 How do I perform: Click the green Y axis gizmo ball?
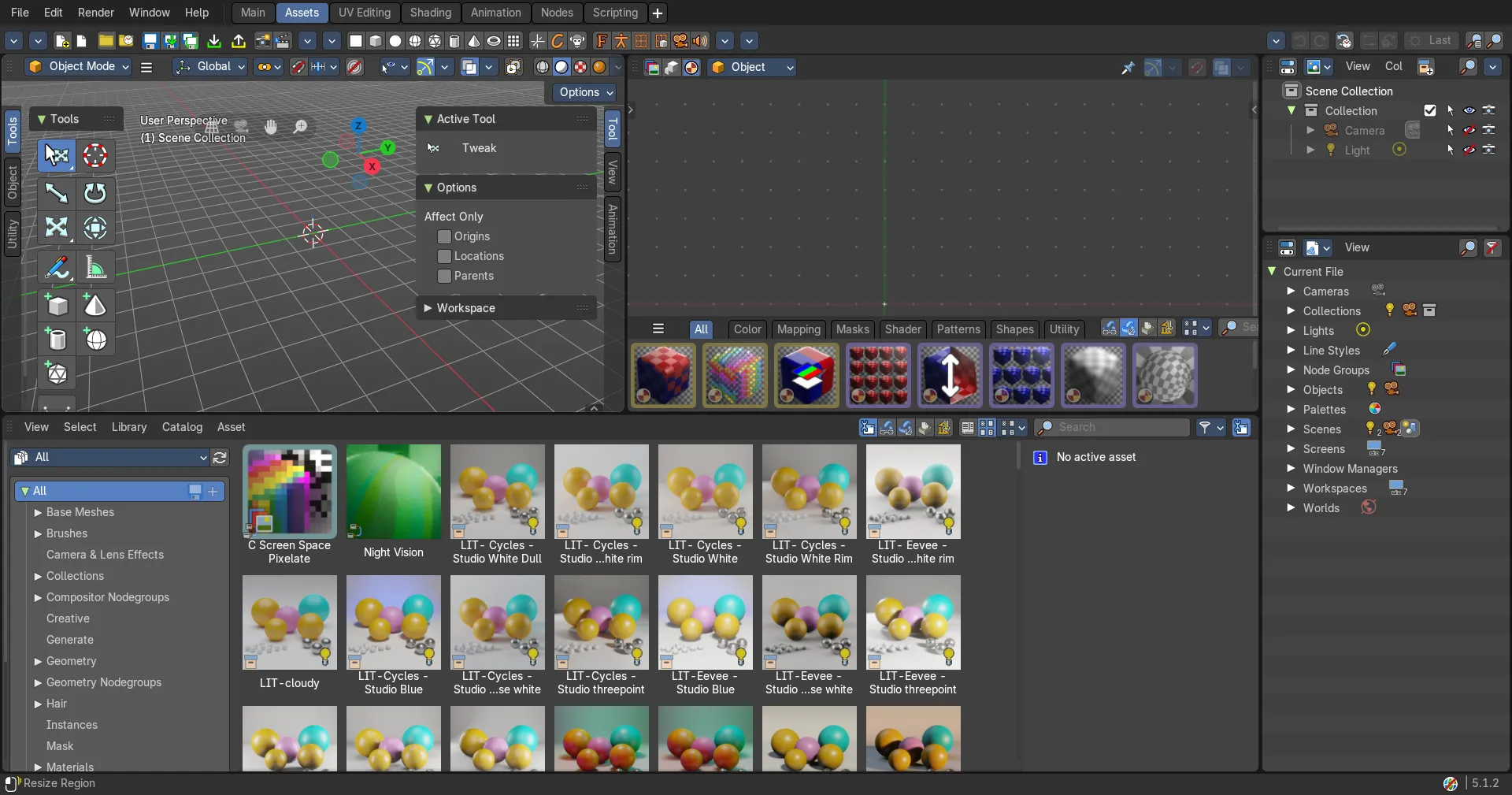point(387,147)
